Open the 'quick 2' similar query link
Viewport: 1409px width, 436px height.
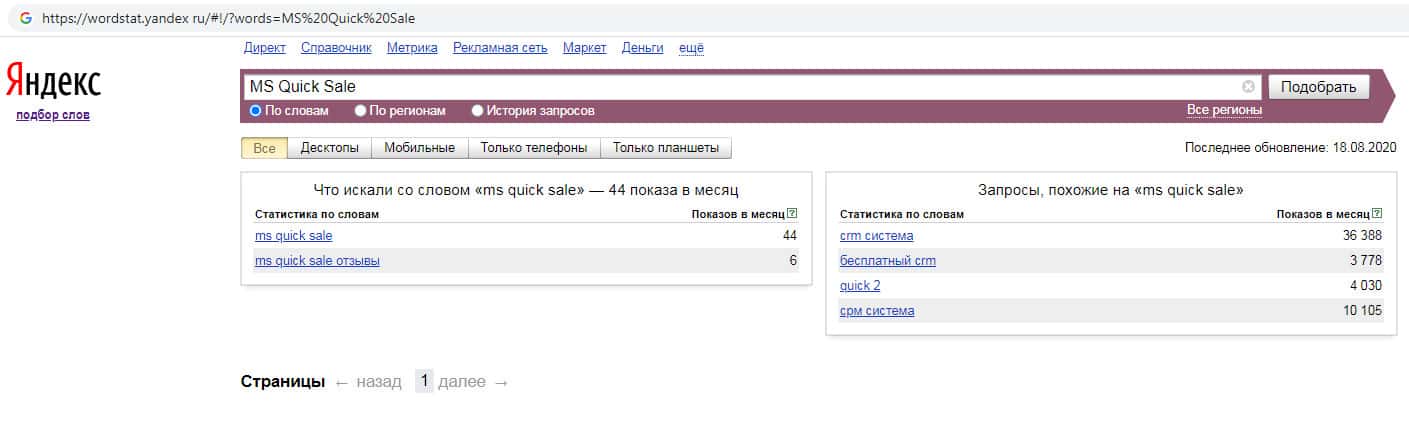(860, 286)
